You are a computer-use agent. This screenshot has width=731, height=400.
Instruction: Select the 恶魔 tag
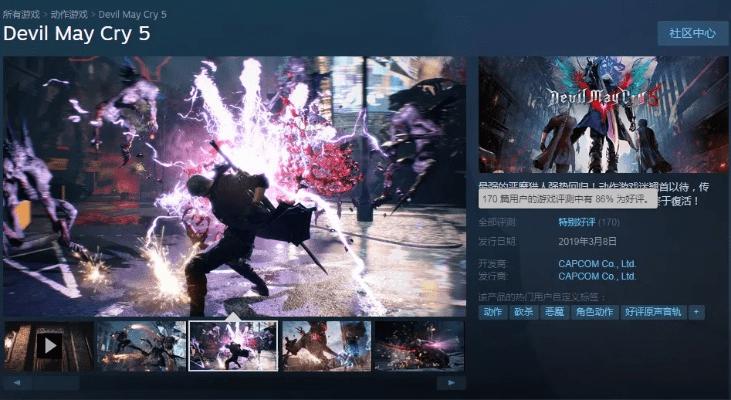tap(554, 312)
